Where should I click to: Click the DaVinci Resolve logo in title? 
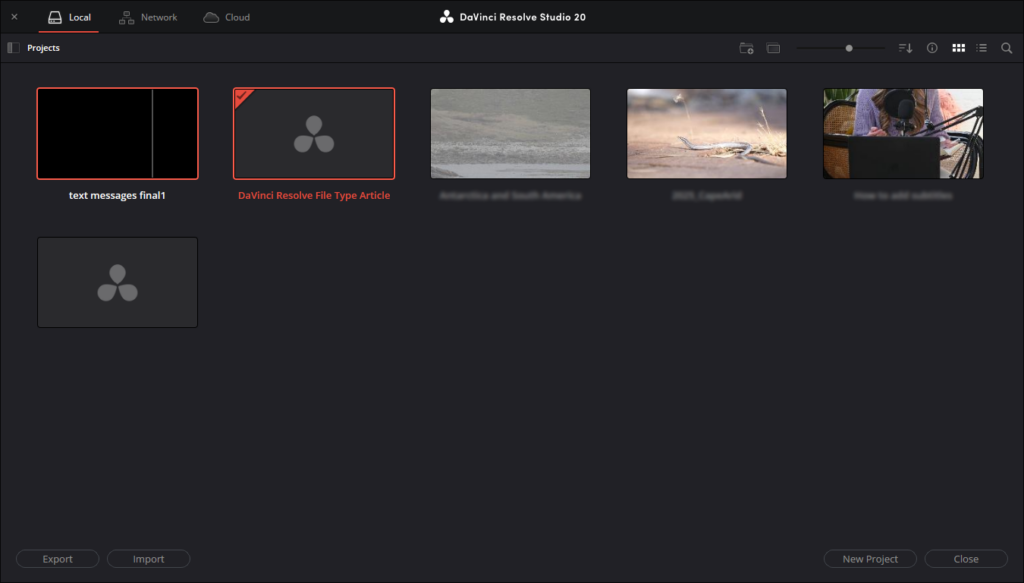click(446, 17)
